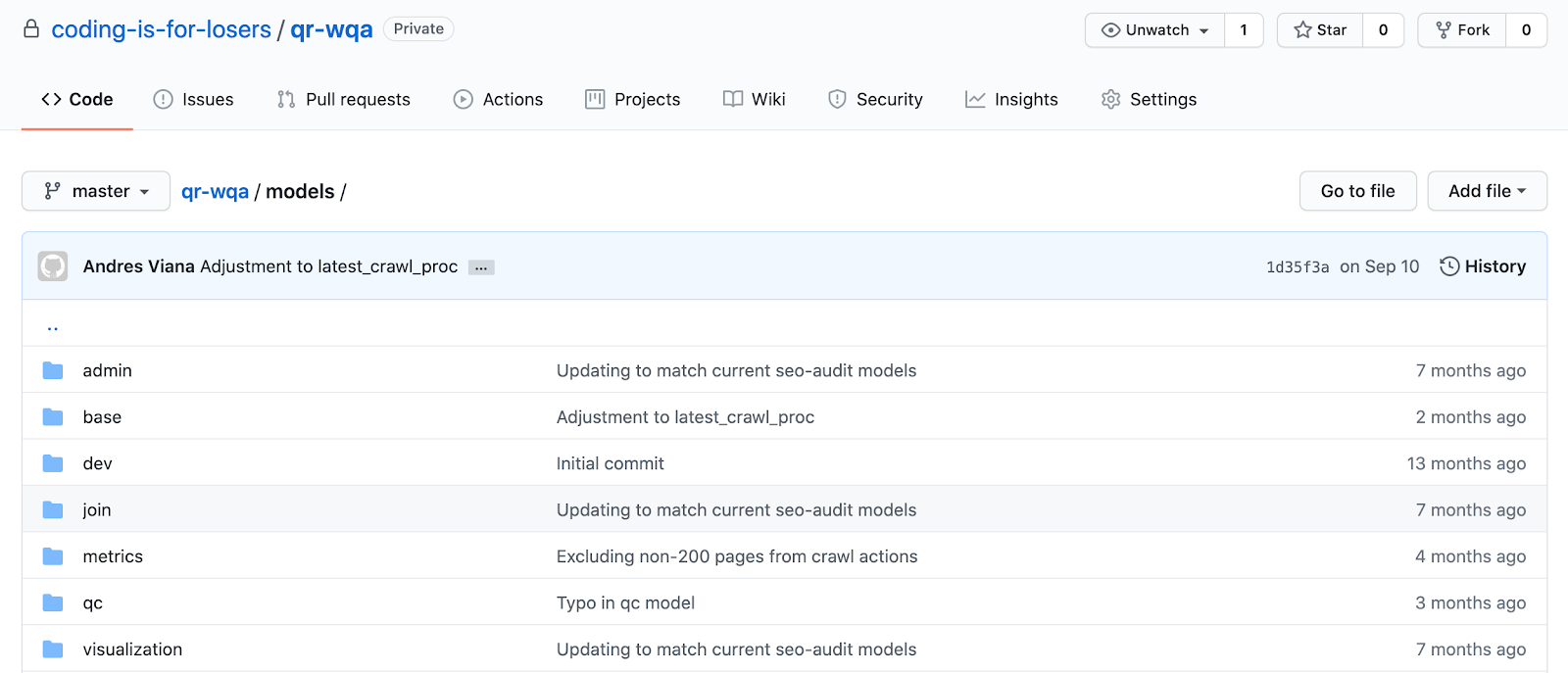Open the "Initial commit" message link
1568x673 pixels.
pyautogui.click(x=610, y=463)
